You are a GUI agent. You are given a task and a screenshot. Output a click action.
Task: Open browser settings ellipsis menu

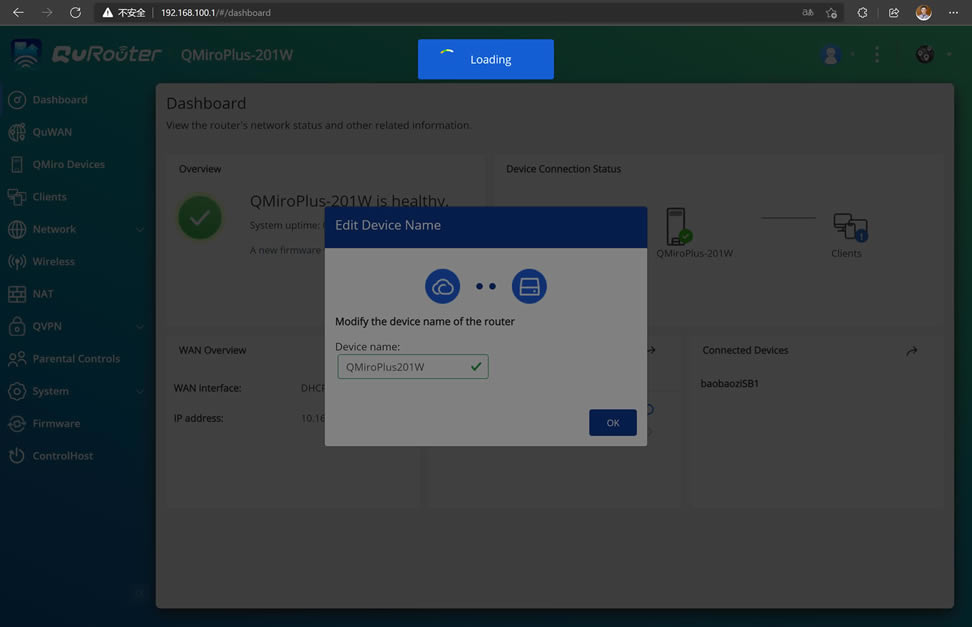(x=953, y=12)
